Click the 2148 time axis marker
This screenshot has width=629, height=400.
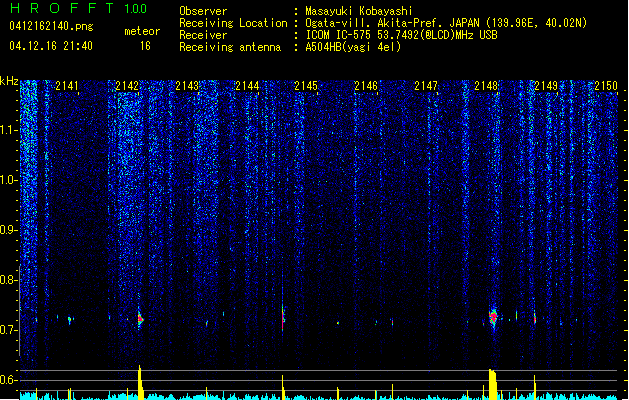[x=486, y=86]
